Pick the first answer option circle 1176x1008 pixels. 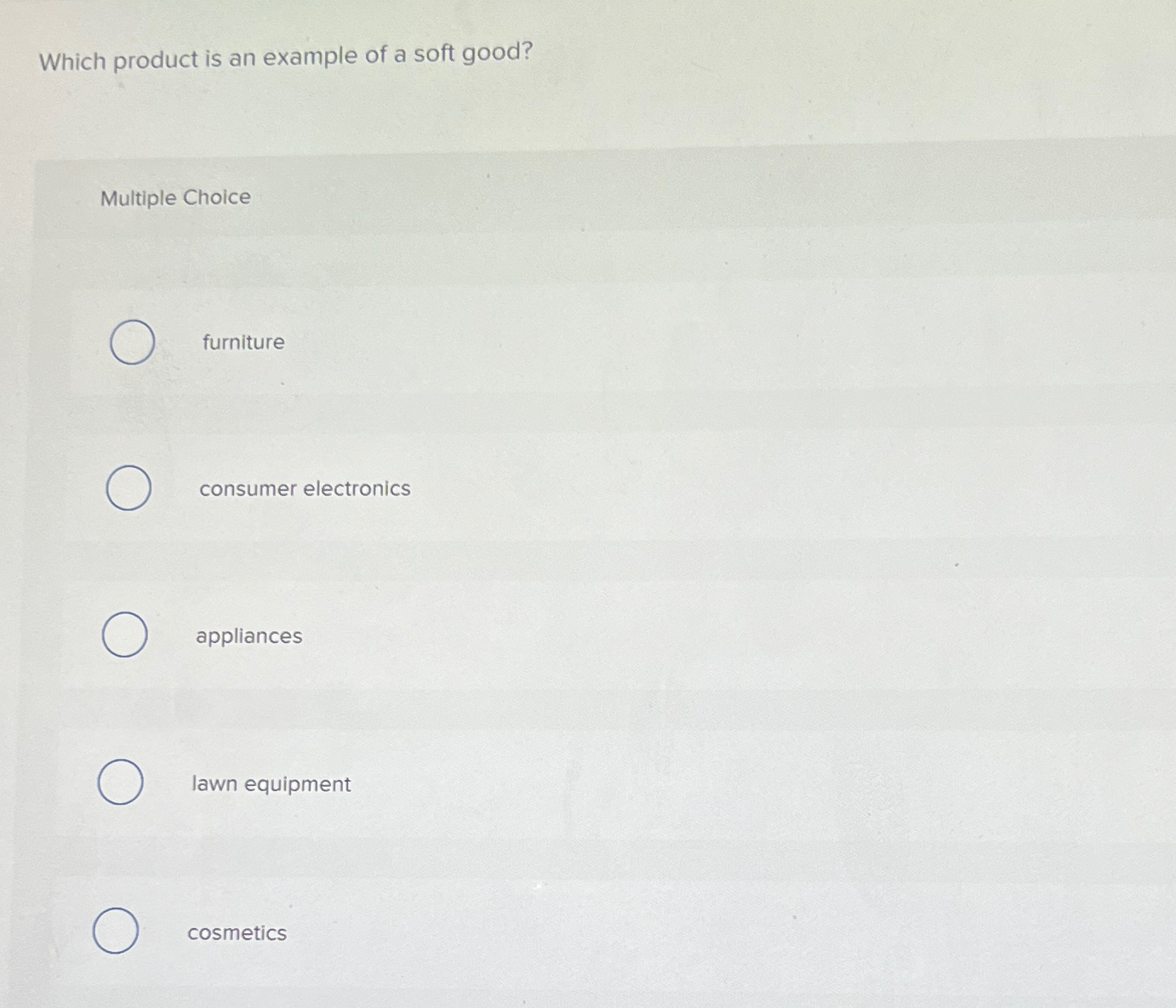point(132,343)
